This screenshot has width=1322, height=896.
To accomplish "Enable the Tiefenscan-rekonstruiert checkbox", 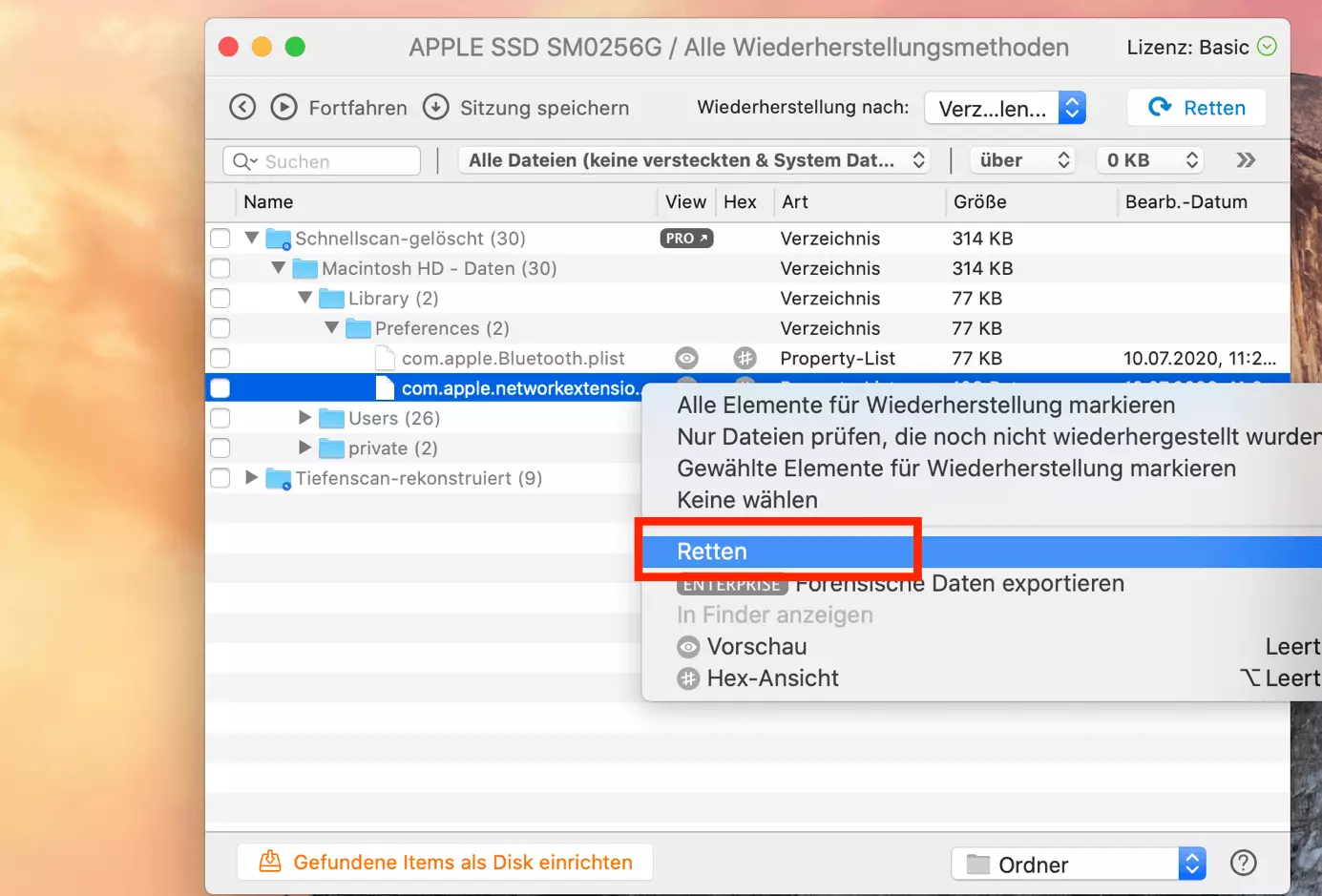I will (220, 478).
